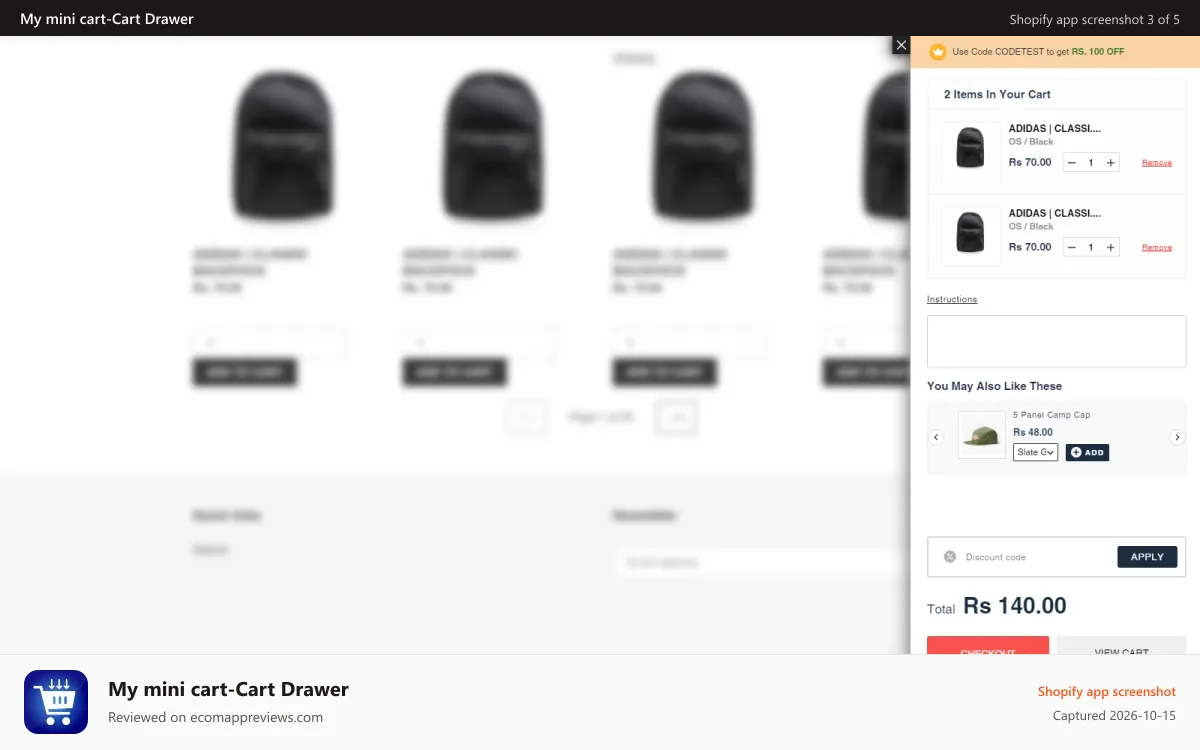The image size is (1200, 750).
Task: Remove the second ADIDAS item from the cart
Action: (x=1157, y=247)
